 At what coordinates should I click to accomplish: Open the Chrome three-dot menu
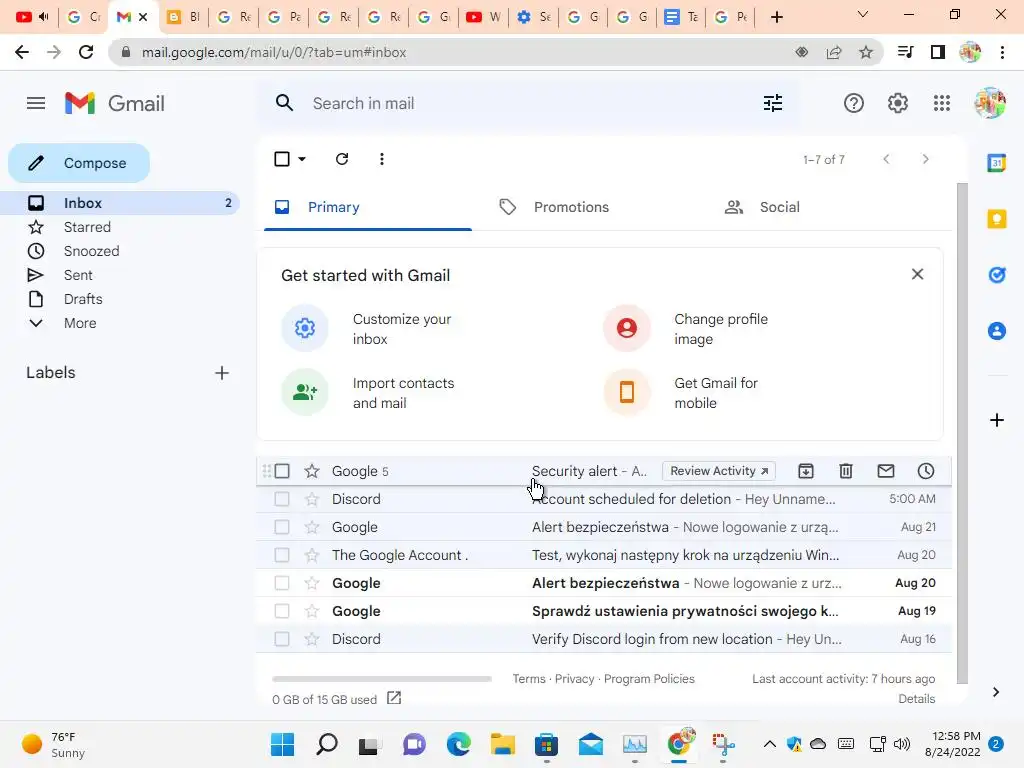(1002, 52)
